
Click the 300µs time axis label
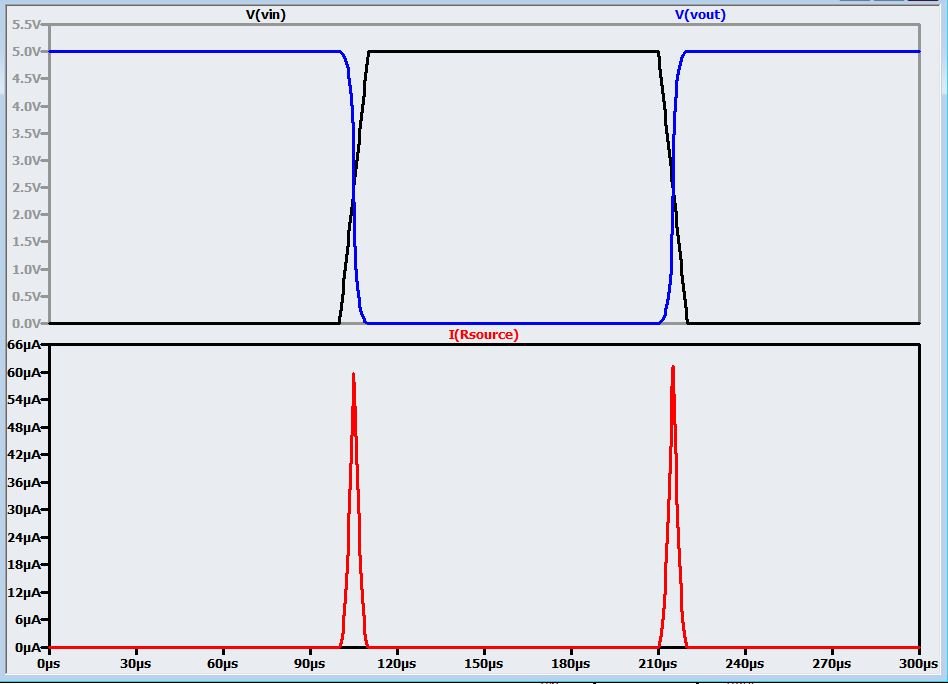click(x=918, y=663)
